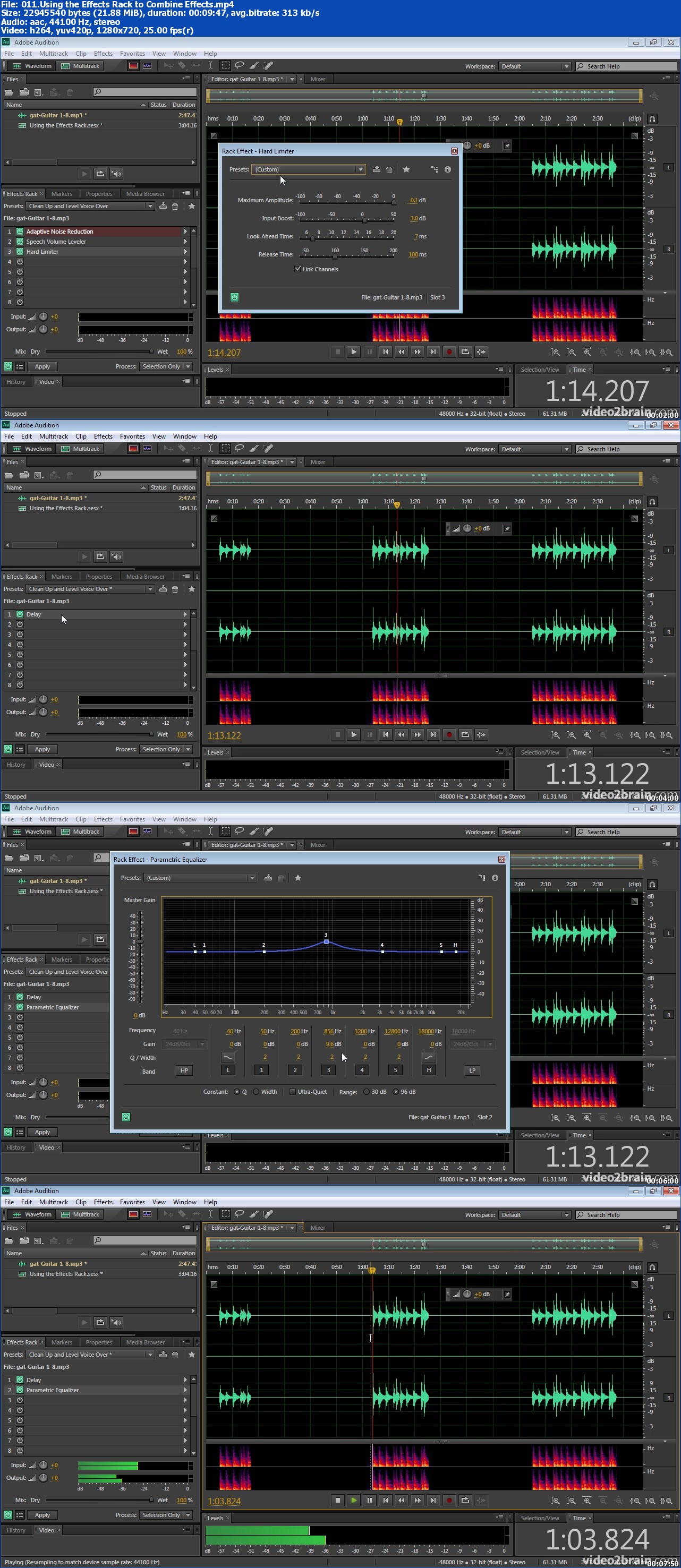Save preset icon in Hard Limiter dialog
Image resolution: width=681 pixels, height=1568 pixels.
pos(377,169)
